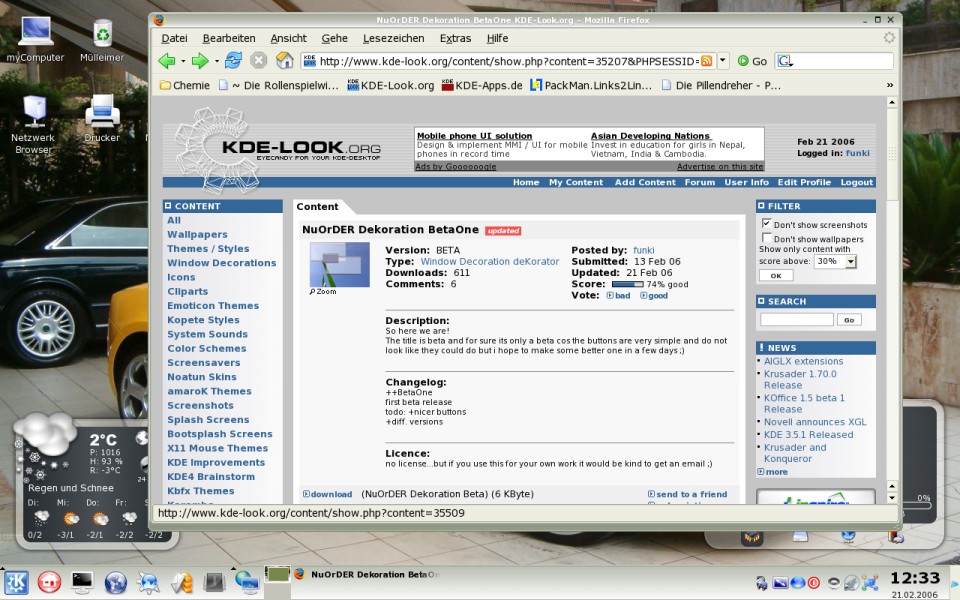Click send to a friend link
The height and width of the screenshot is (600, 960).
point(688,494)
